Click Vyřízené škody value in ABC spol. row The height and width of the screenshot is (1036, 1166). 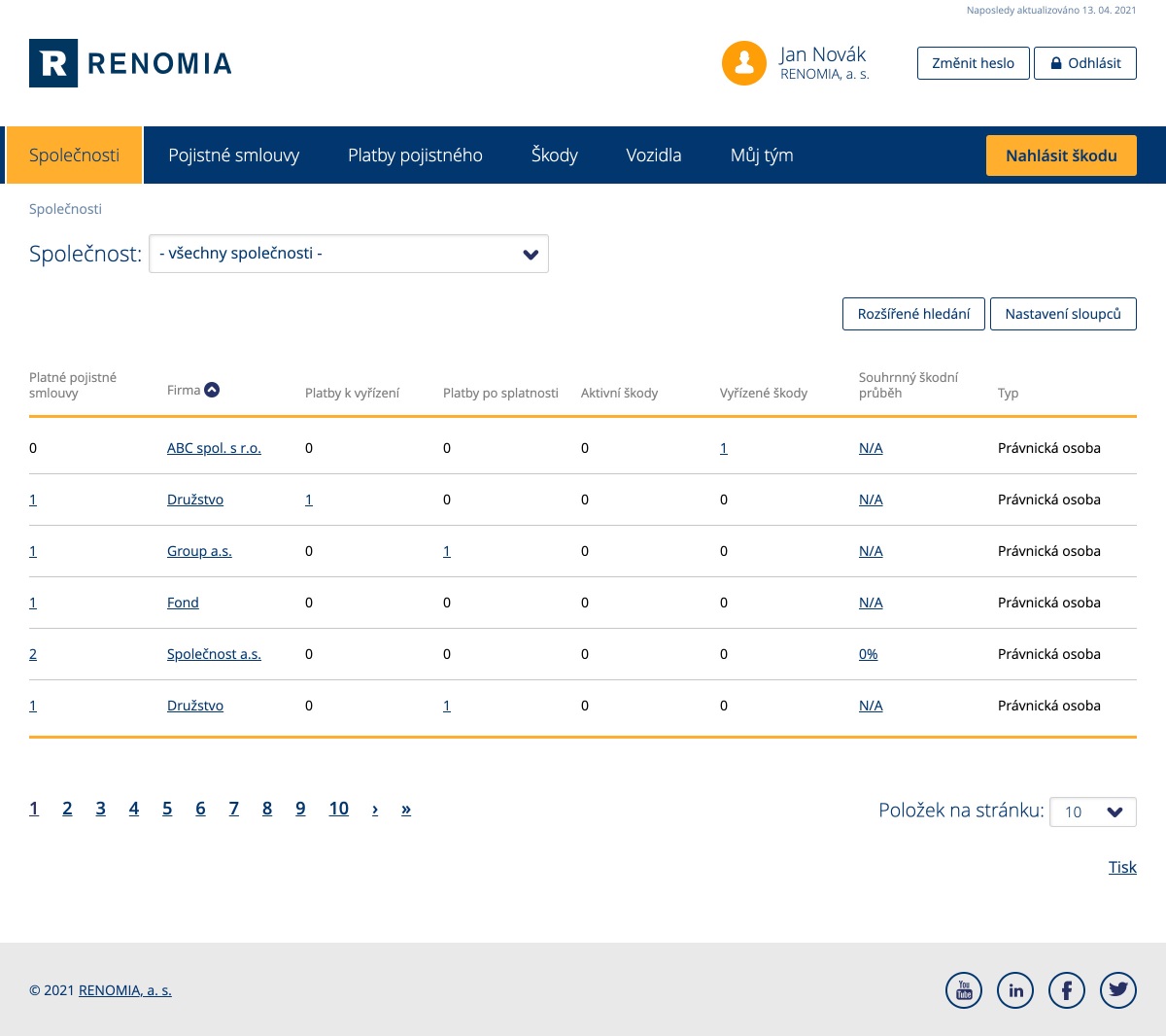point(724,448)
